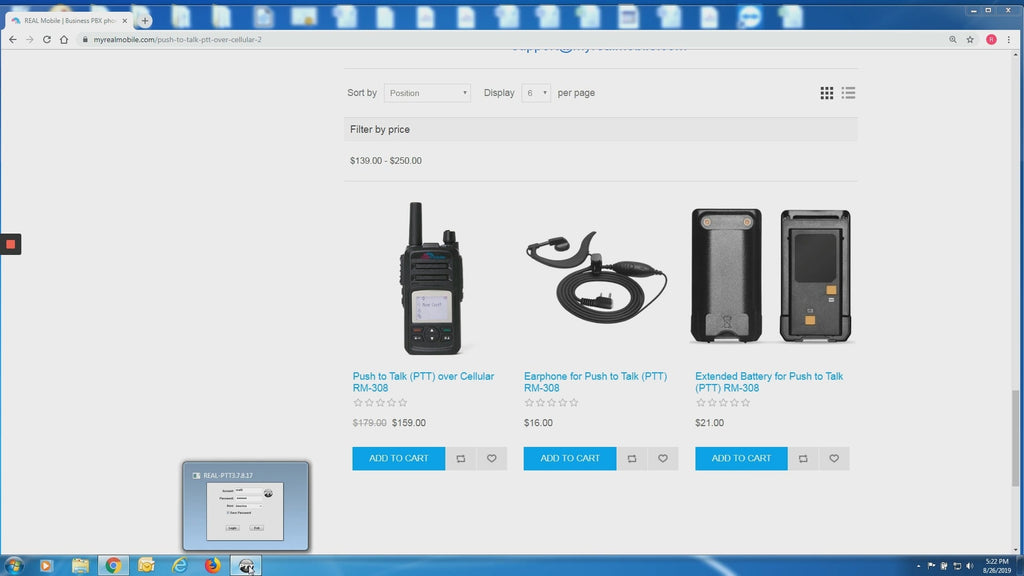The image size is (1024, 576).
Task: Add RM-308 radio to wishlist
Action: click(492, 458)
